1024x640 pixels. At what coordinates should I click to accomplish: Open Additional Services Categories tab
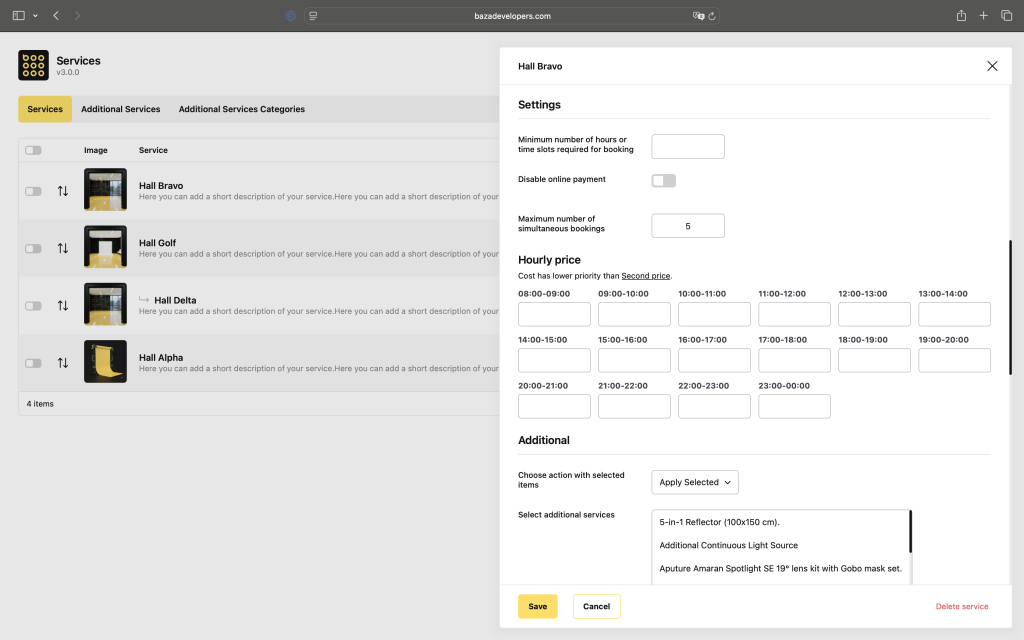click(x=242, y=109)
